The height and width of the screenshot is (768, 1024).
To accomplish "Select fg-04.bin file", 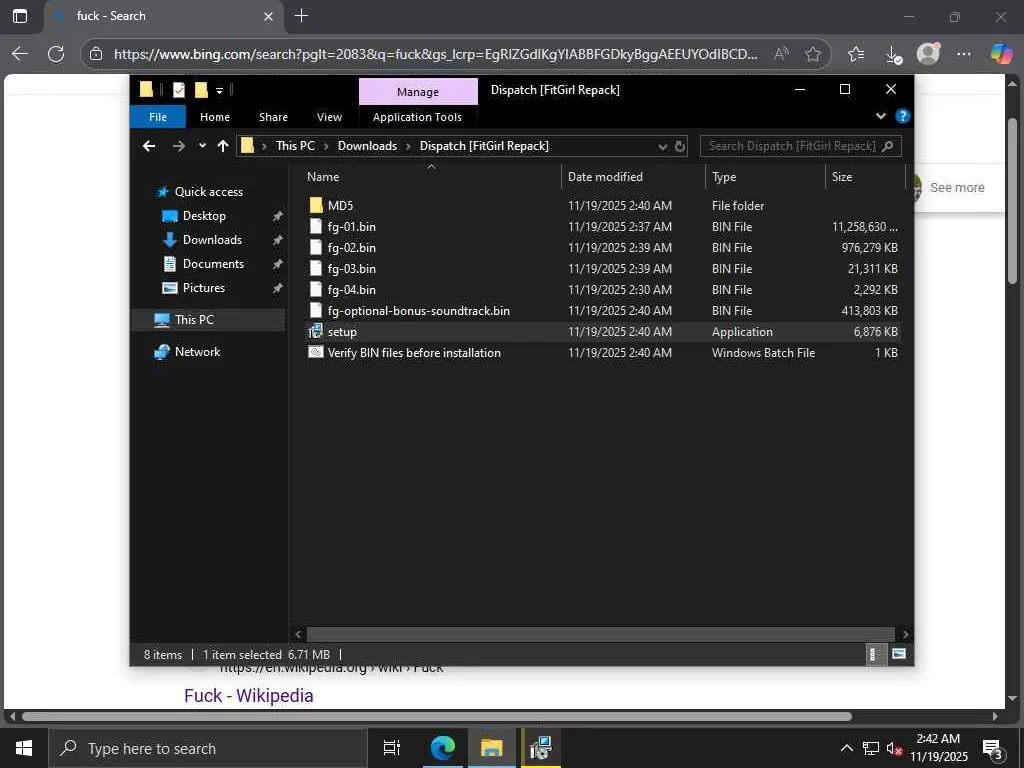I will click(x=351, y=289).
